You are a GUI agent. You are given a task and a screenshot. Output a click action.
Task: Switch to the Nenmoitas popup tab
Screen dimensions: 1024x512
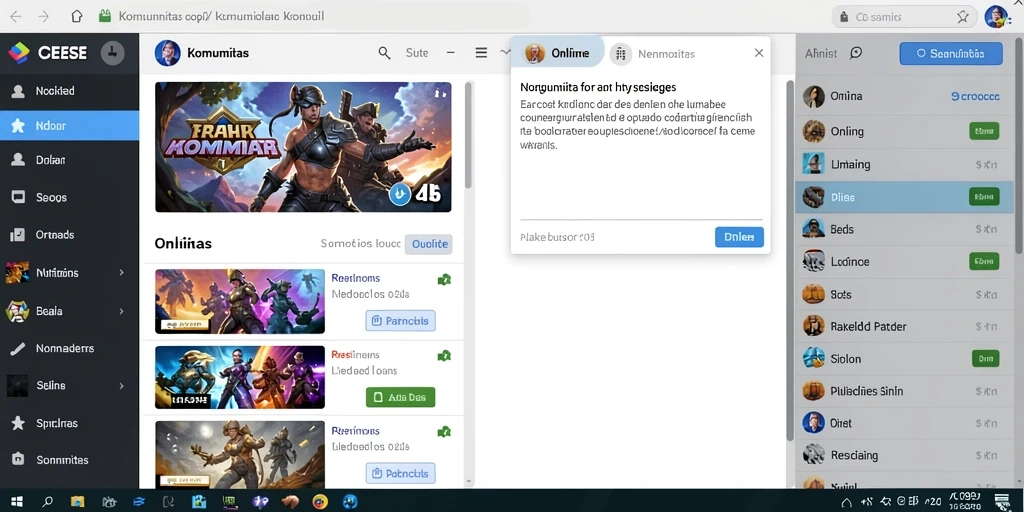652,54
